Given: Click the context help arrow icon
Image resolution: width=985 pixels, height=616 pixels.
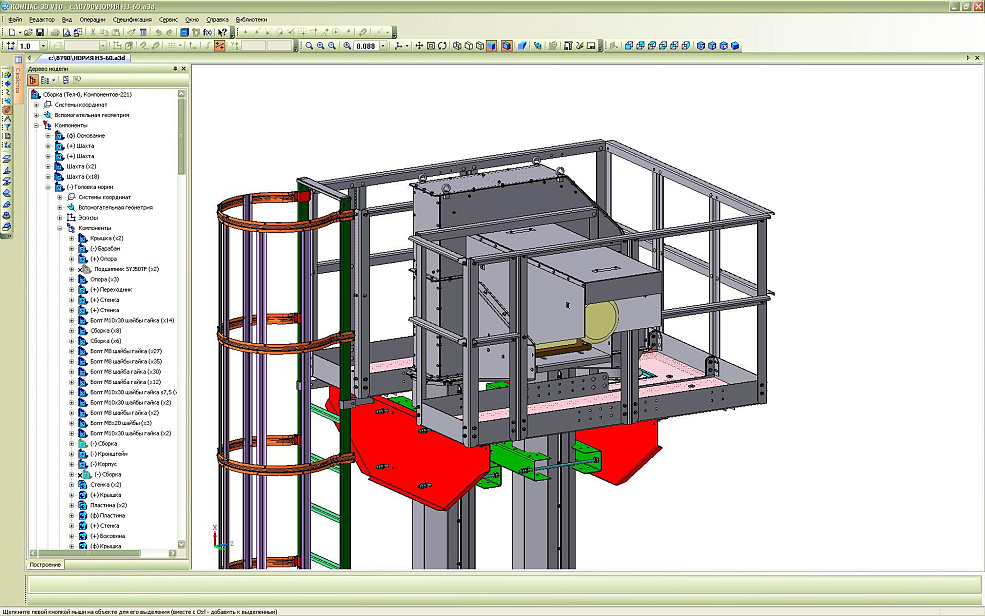Looking at the screenshot, I should pos(219,33).
